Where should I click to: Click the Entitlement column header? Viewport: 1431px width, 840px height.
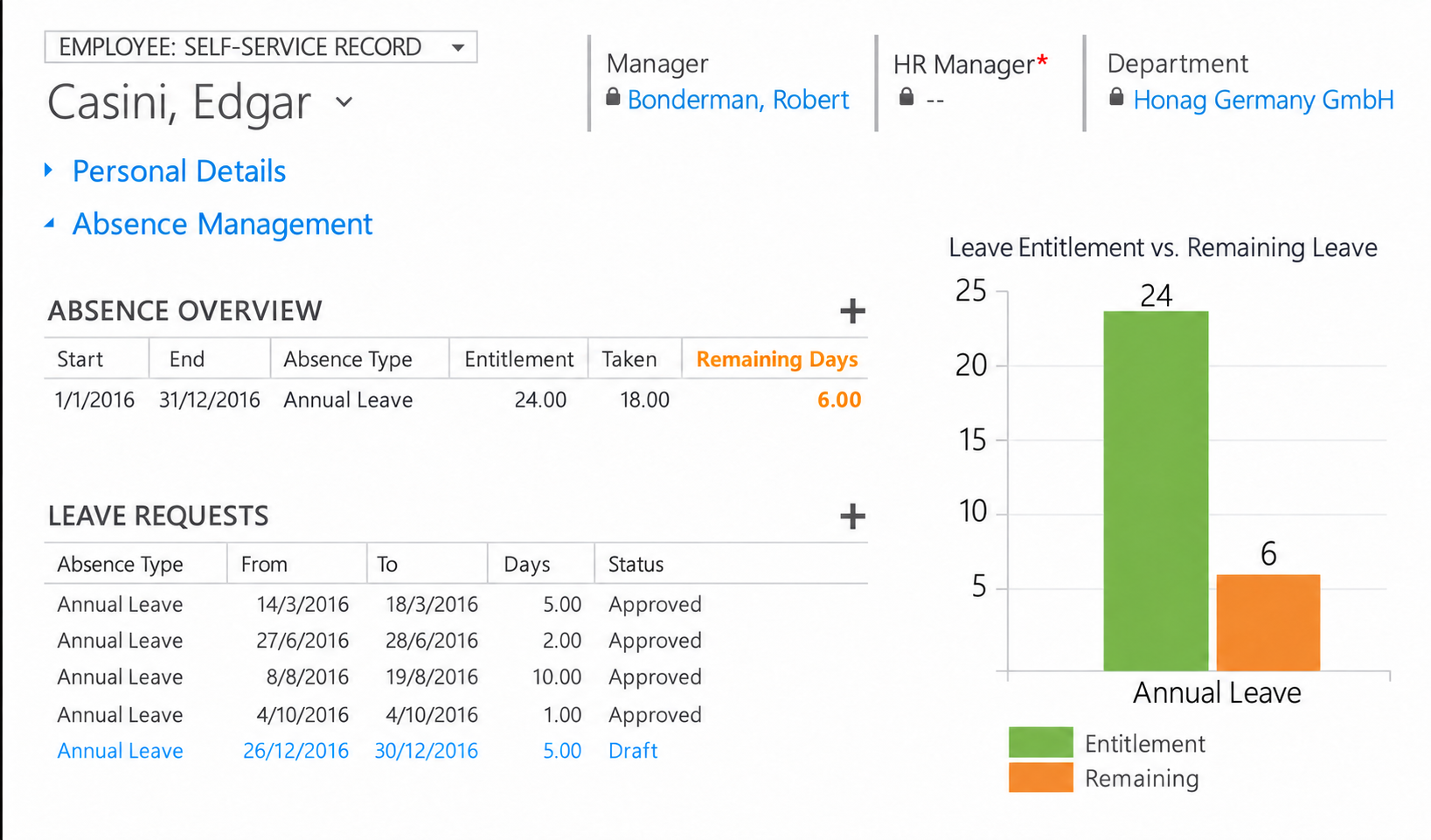[518, 359]
